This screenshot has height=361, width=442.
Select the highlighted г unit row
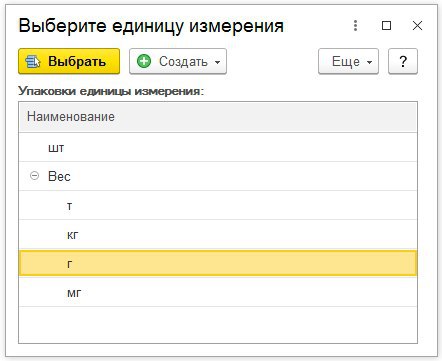coord(218,263)
